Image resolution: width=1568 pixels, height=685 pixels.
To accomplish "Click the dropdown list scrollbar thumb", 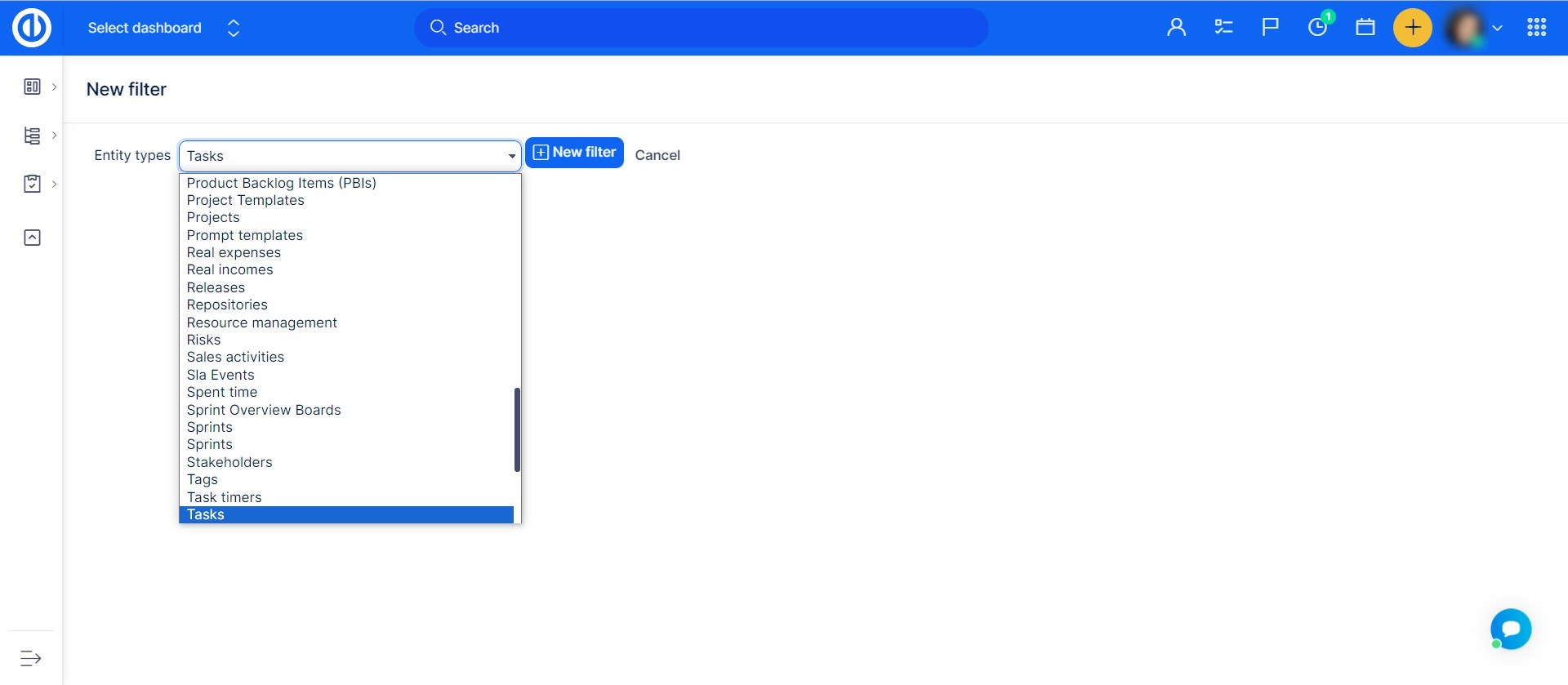I will [517, 429].
